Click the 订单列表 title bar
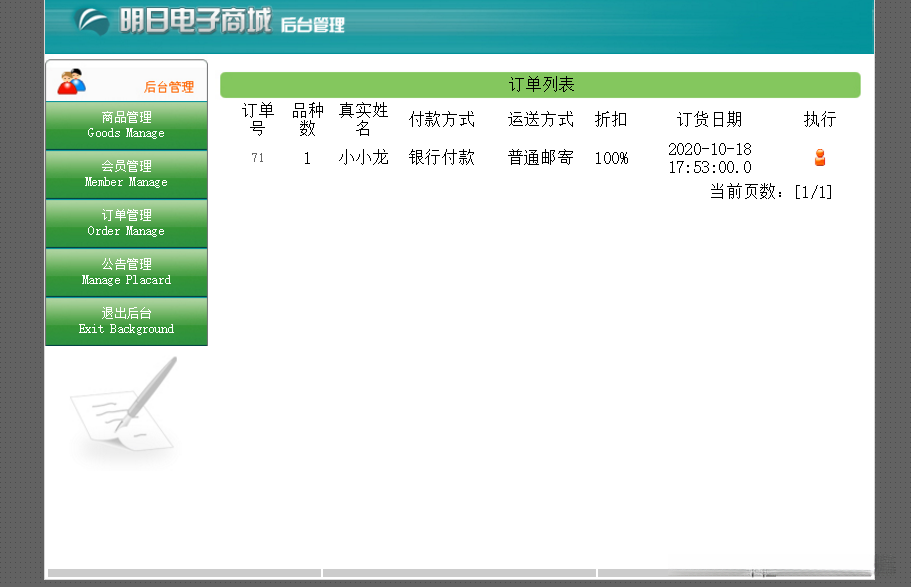The width and height of the screenshot is (911, 587). [x=540, y=85]
